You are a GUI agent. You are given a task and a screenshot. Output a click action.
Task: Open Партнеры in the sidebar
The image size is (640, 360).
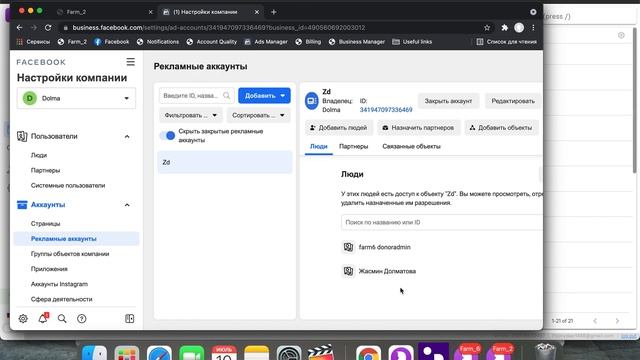point(45,170)
